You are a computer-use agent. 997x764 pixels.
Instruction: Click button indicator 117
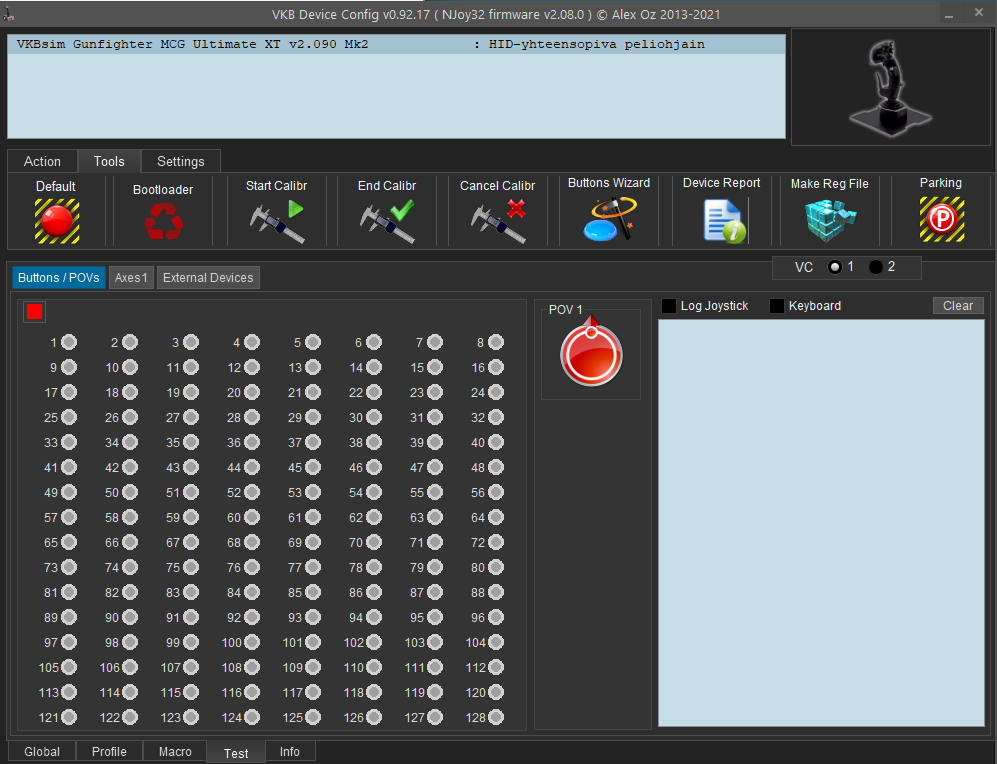click(313, 692)
